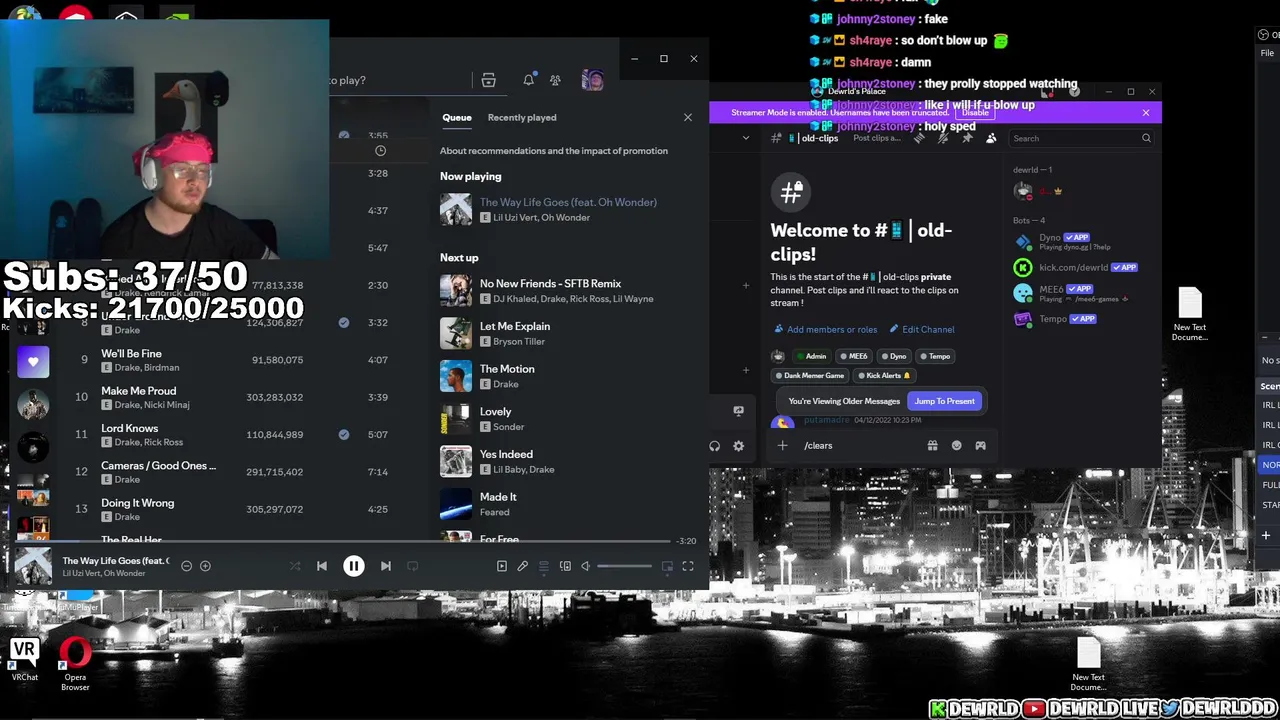Dismiss the Discord Streamer Mode banner
Viewport: 1280px width, 720px height.
1146,113
